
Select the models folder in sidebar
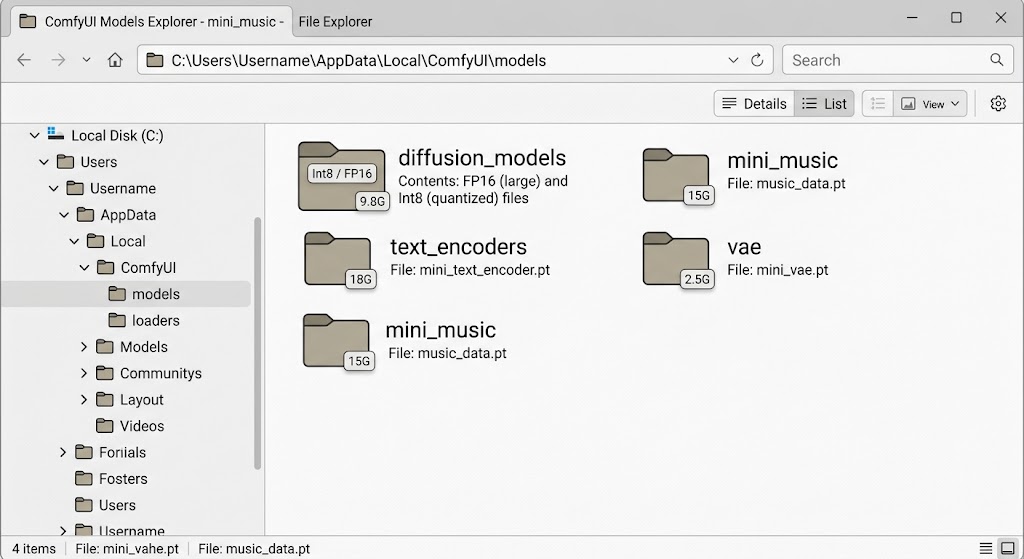coord(125,294)
